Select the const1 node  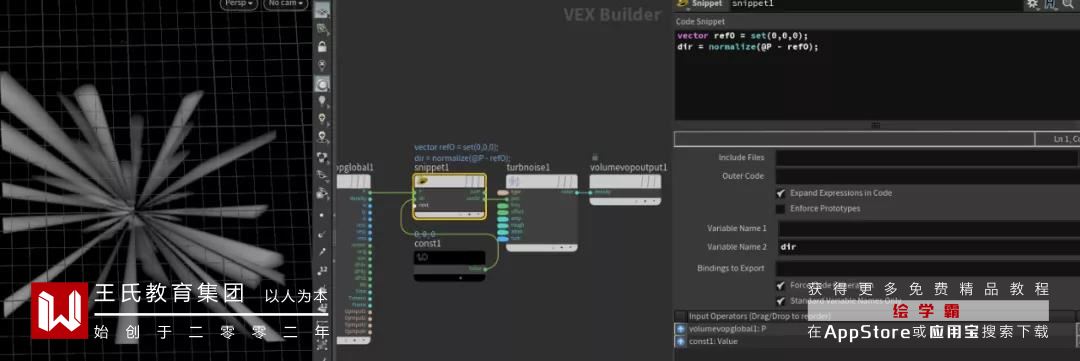(450, 265)
